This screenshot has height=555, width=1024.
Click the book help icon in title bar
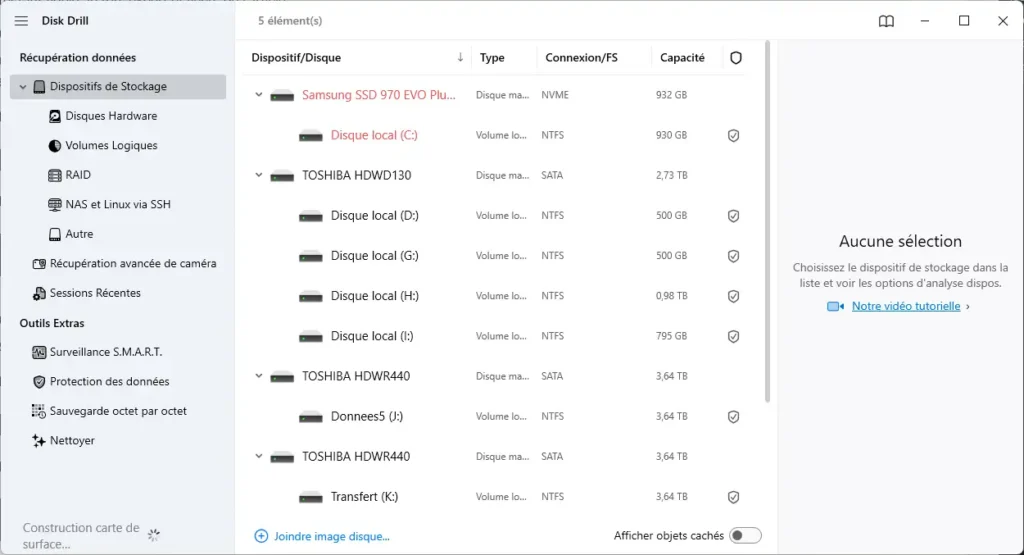pyautogui.click(x=886, y=21)
